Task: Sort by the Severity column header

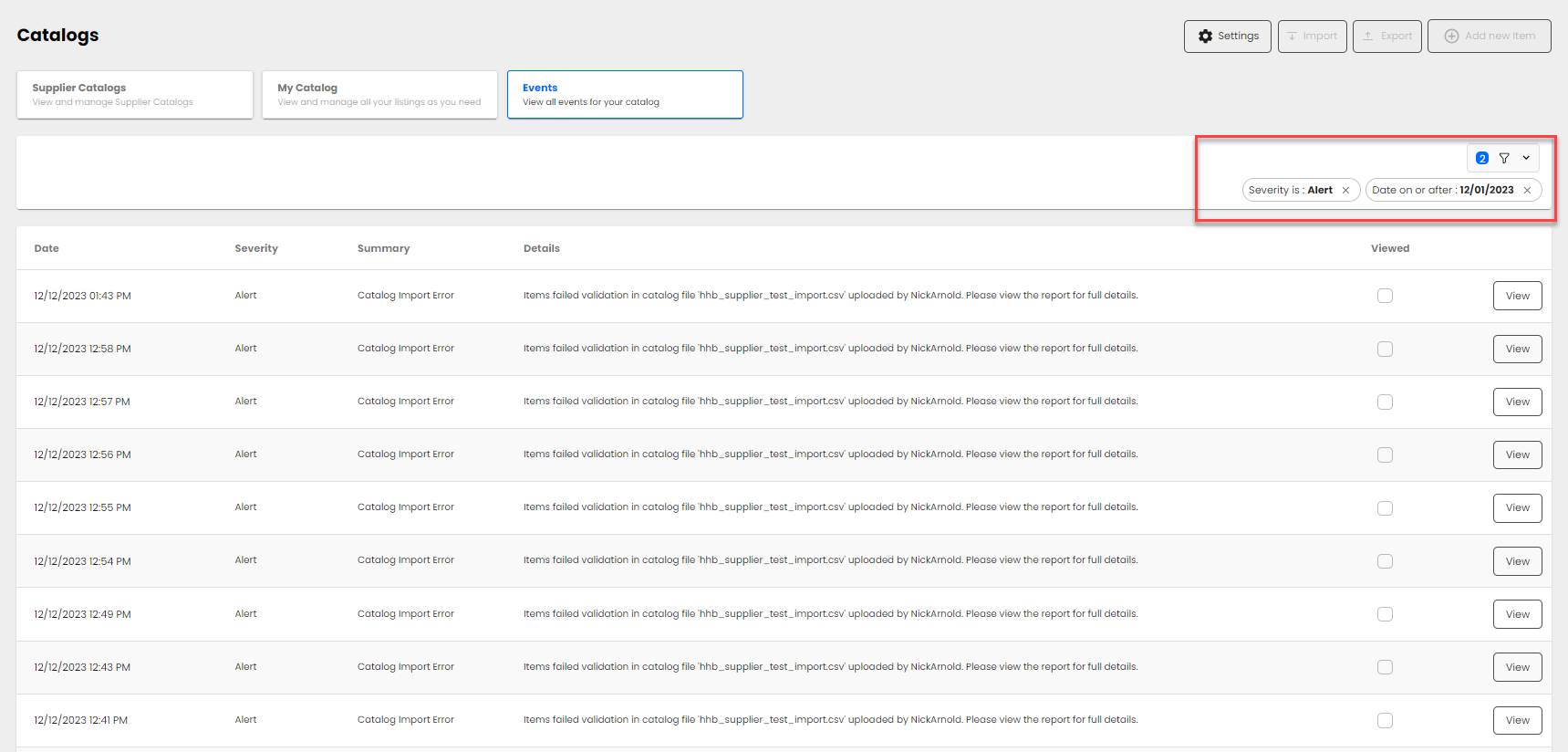Action: coord(256,248)
